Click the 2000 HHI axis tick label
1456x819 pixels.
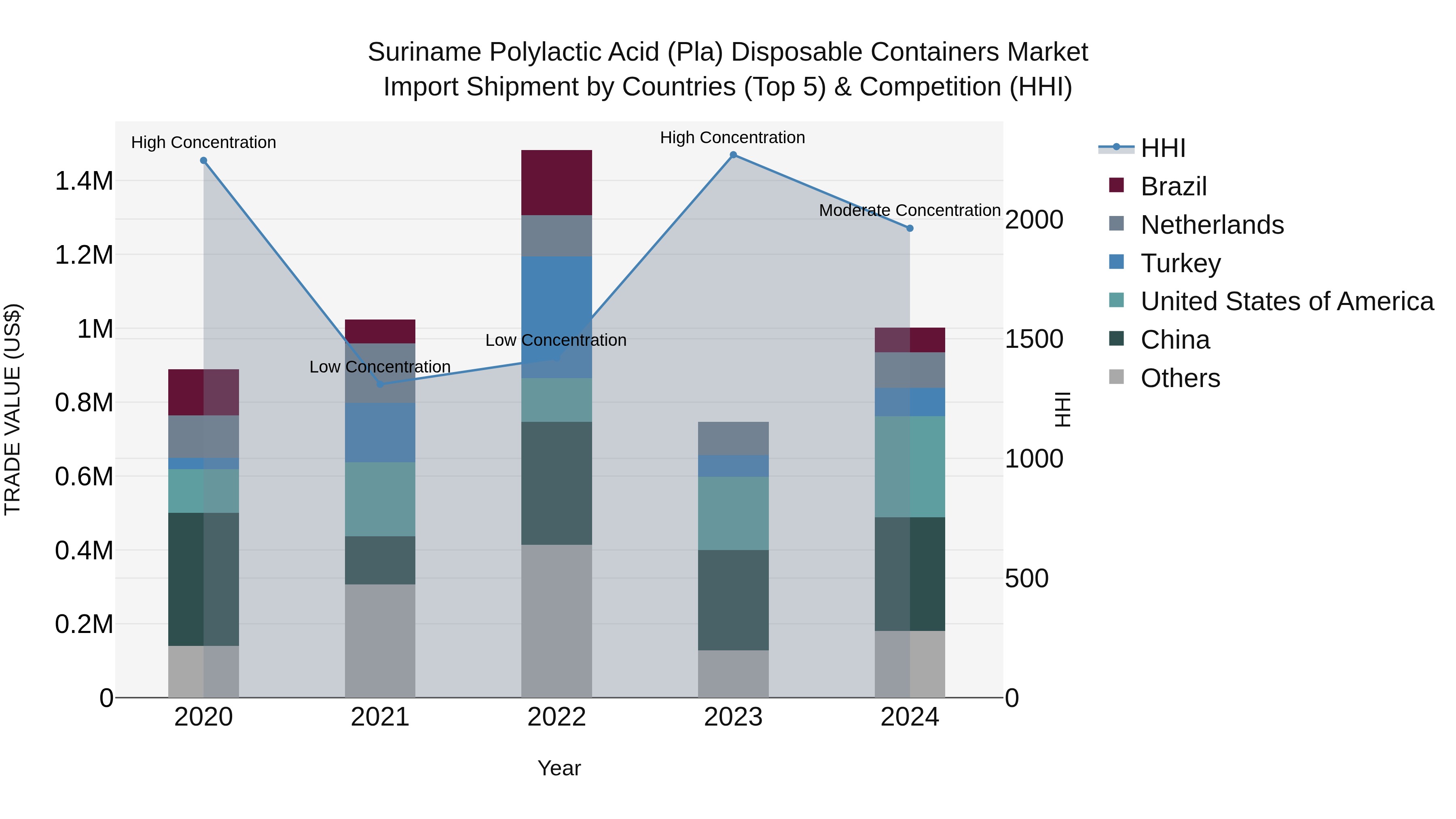click(x=1034, y=220)
